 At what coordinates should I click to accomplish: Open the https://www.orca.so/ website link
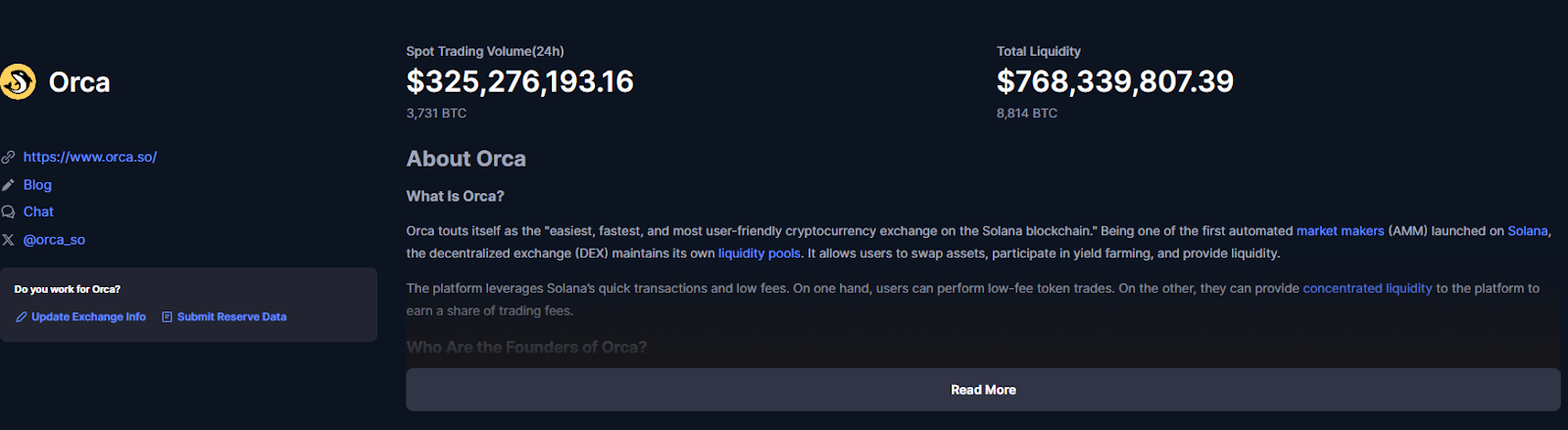tap(90, 157)
